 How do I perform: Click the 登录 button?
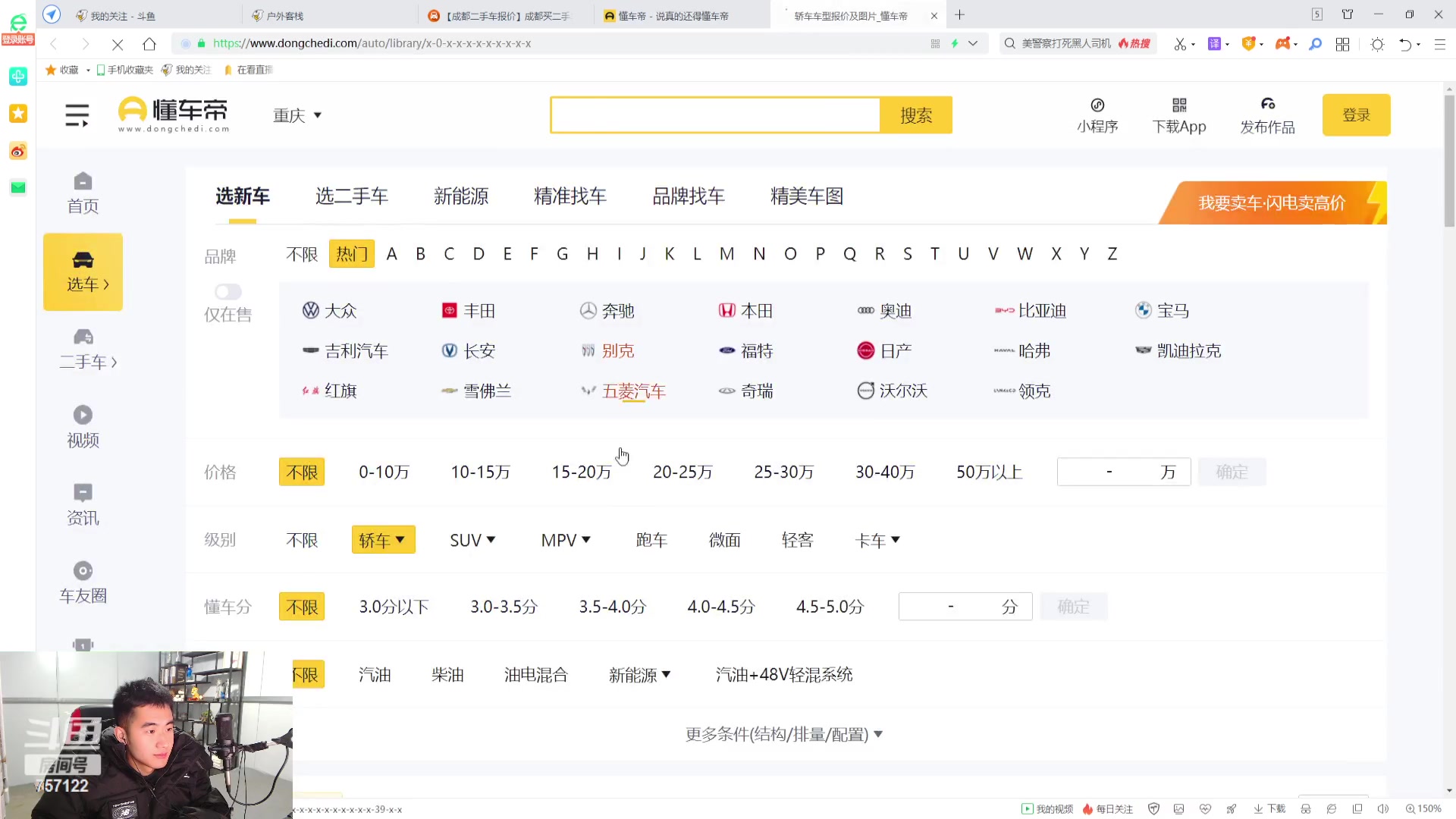click(1356, 115)
